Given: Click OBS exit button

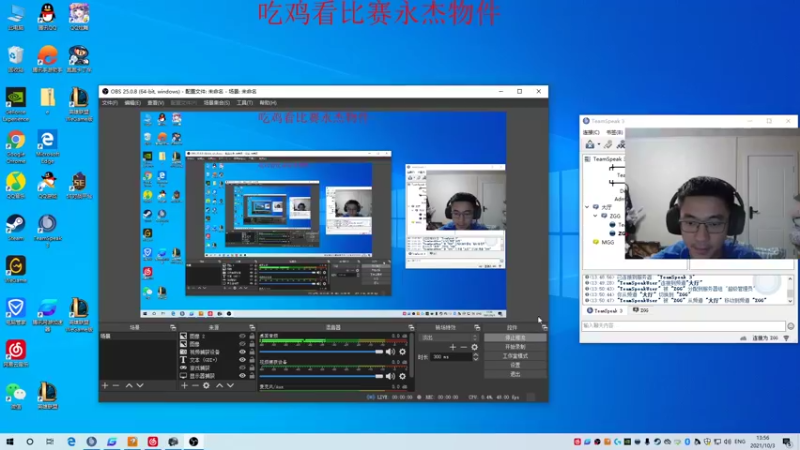Looking at the screenshot, I should [x=515, y=374].
